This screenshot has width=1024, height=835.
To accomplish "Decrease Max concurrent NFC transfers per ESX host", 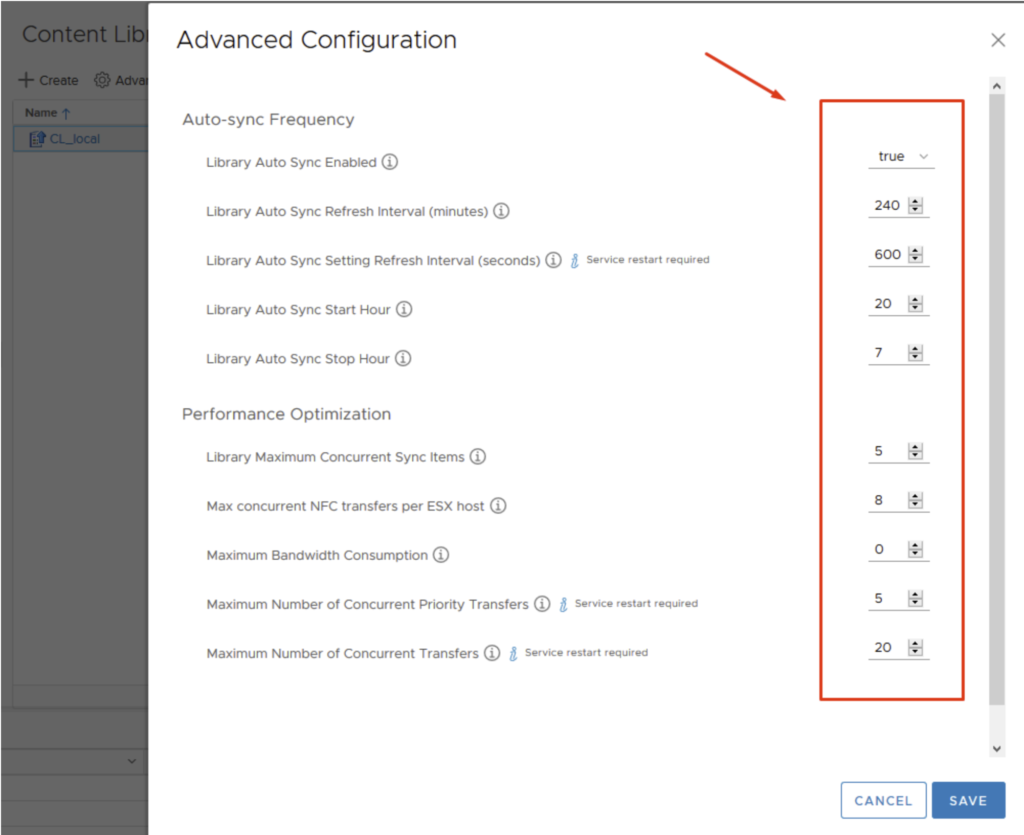I will coord(916,504).
